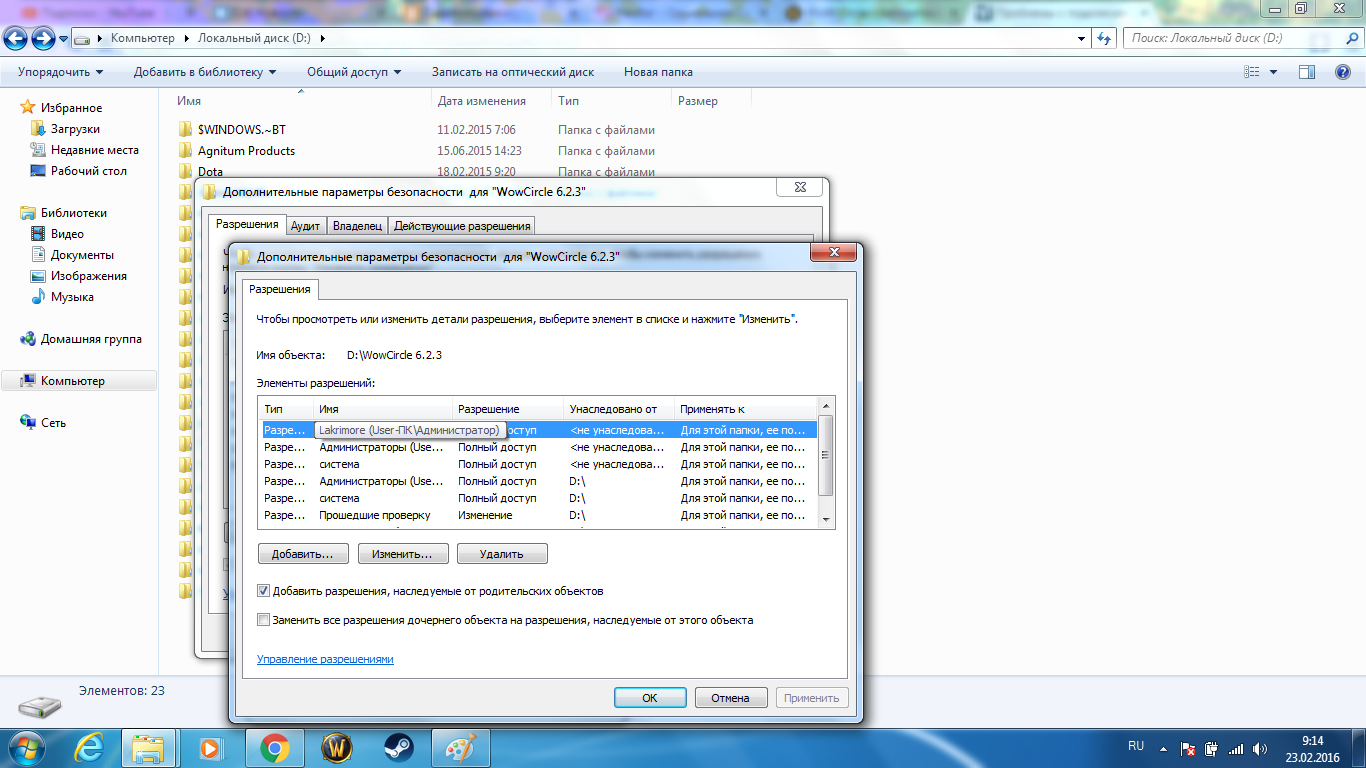Launch Steam from the taskbar
This screenshot has width=1366, height=768.
coord(398,747)
